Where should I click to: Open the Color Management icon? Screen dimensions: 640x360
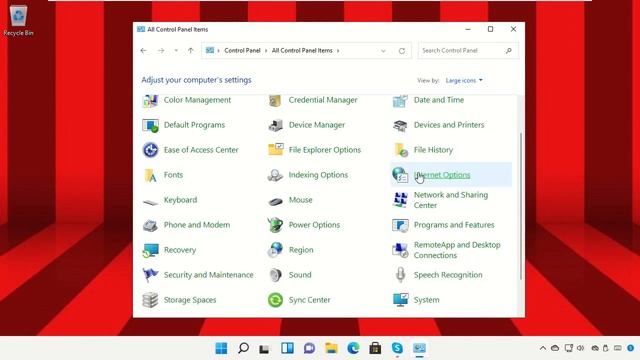(150, 100)
